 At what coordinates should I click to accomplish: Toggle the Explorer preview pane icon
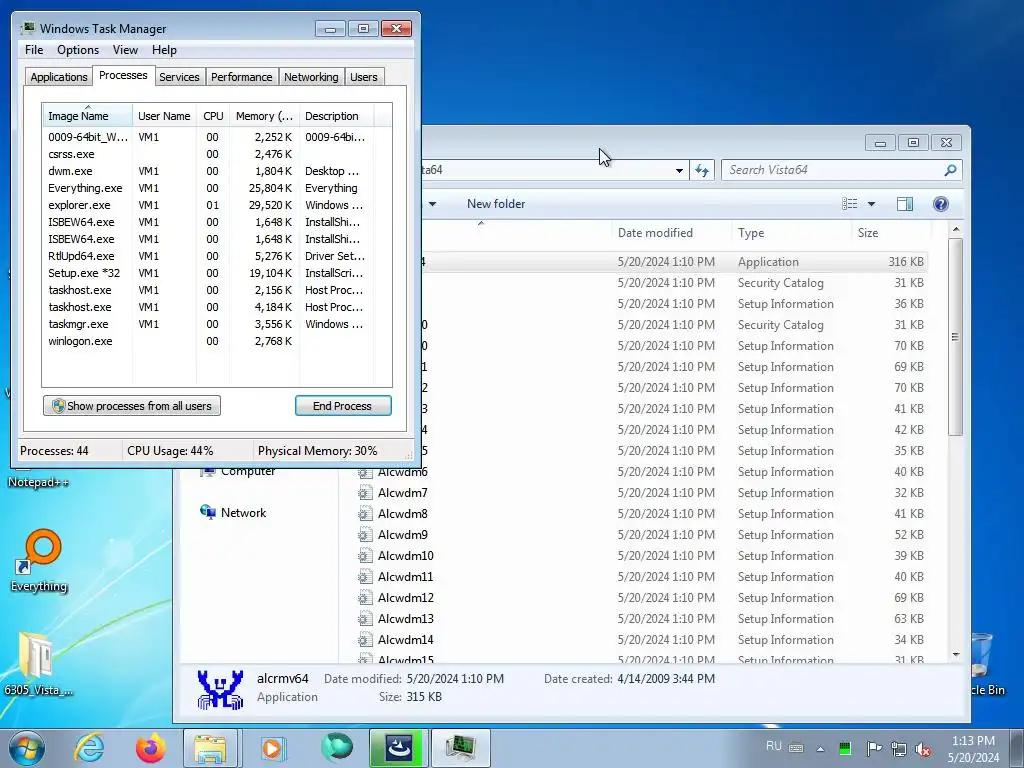[904, 204]
